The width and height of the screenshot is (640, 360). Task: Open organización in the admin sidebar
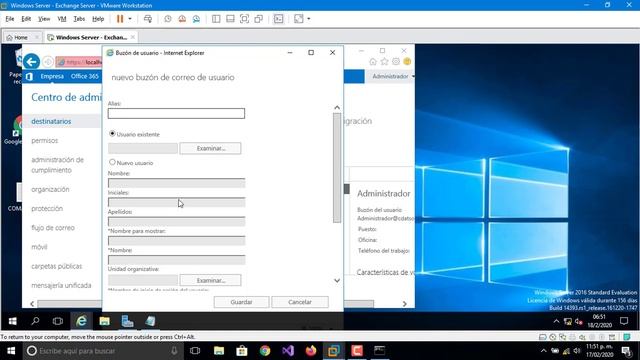(x=50, y=189)
